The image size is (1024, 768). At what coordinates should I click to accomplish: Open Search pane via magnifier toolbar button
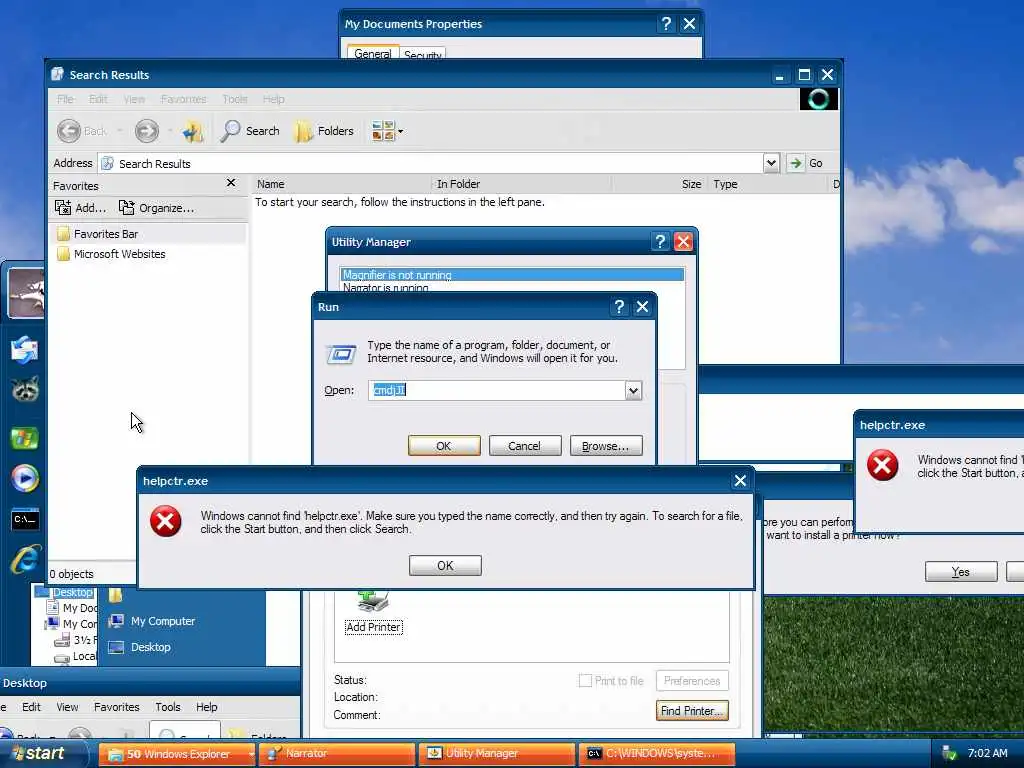249,131
